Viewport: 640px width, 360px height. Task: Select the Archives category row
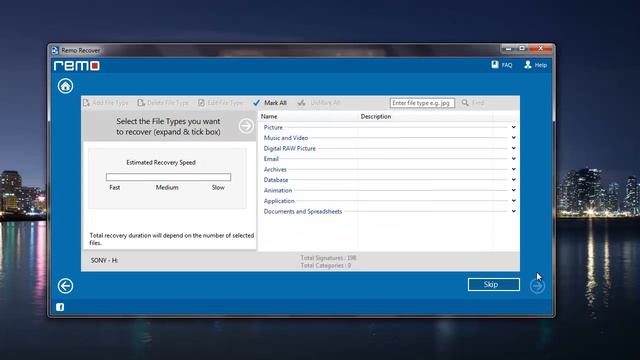click(x=389, y=169)
